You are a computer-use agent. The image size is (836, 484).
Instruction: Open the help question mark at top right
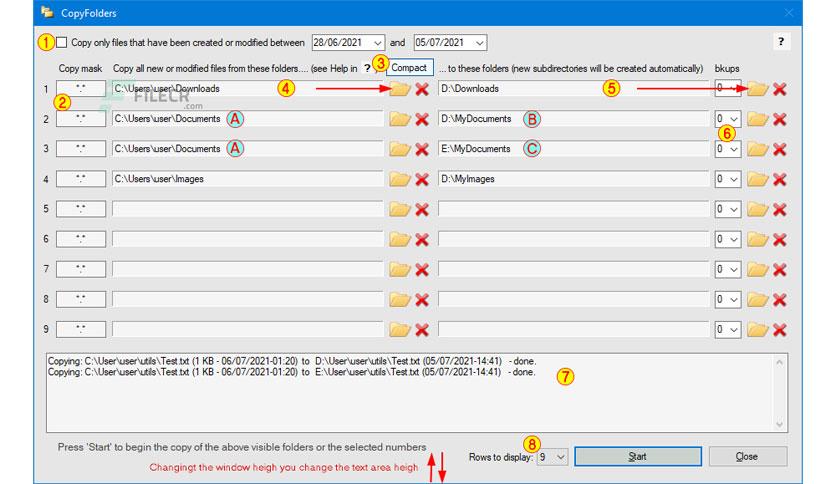[x=781, y=42]
